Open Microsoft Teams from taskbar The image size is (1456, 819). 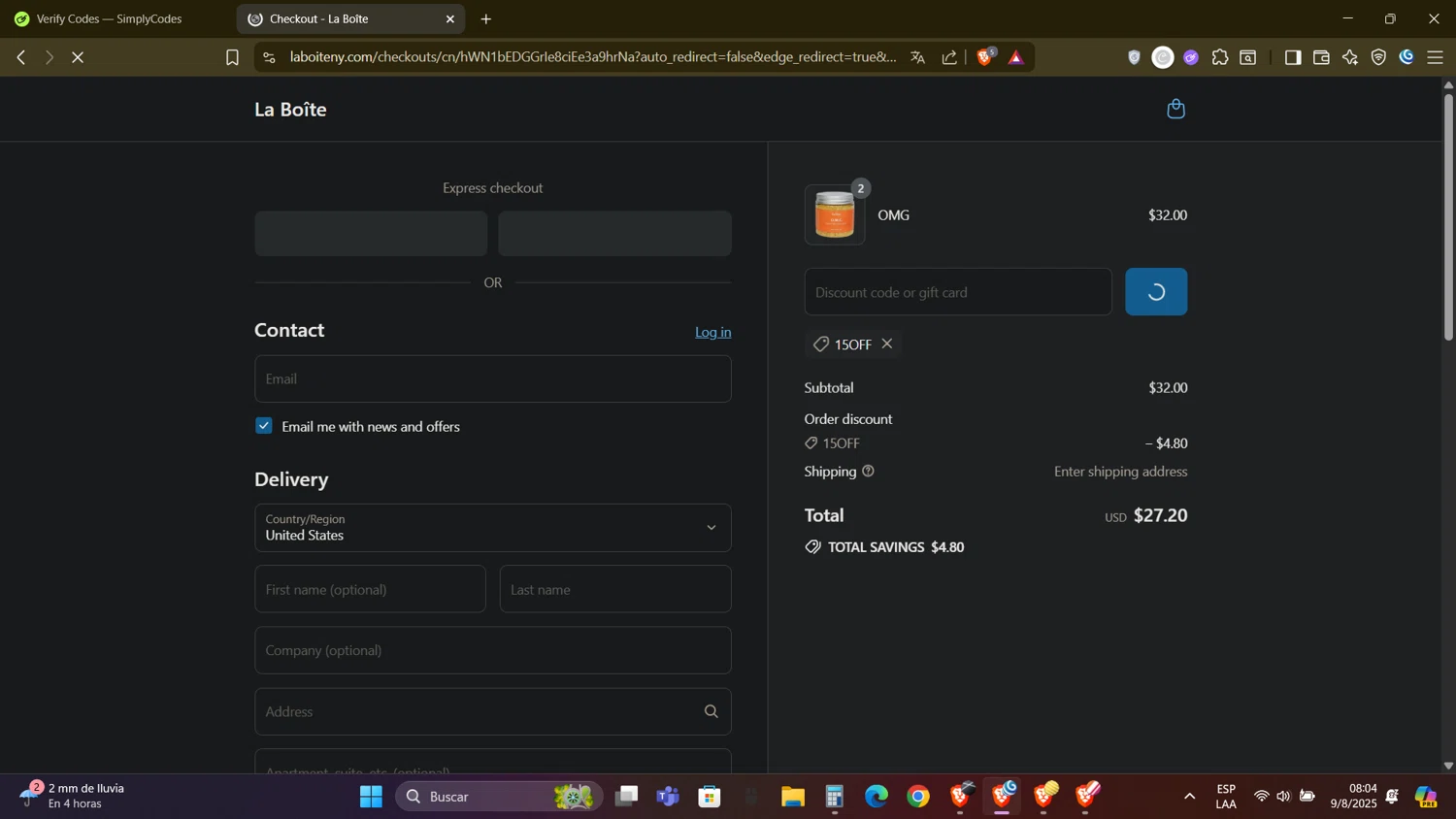click(668, 797)
